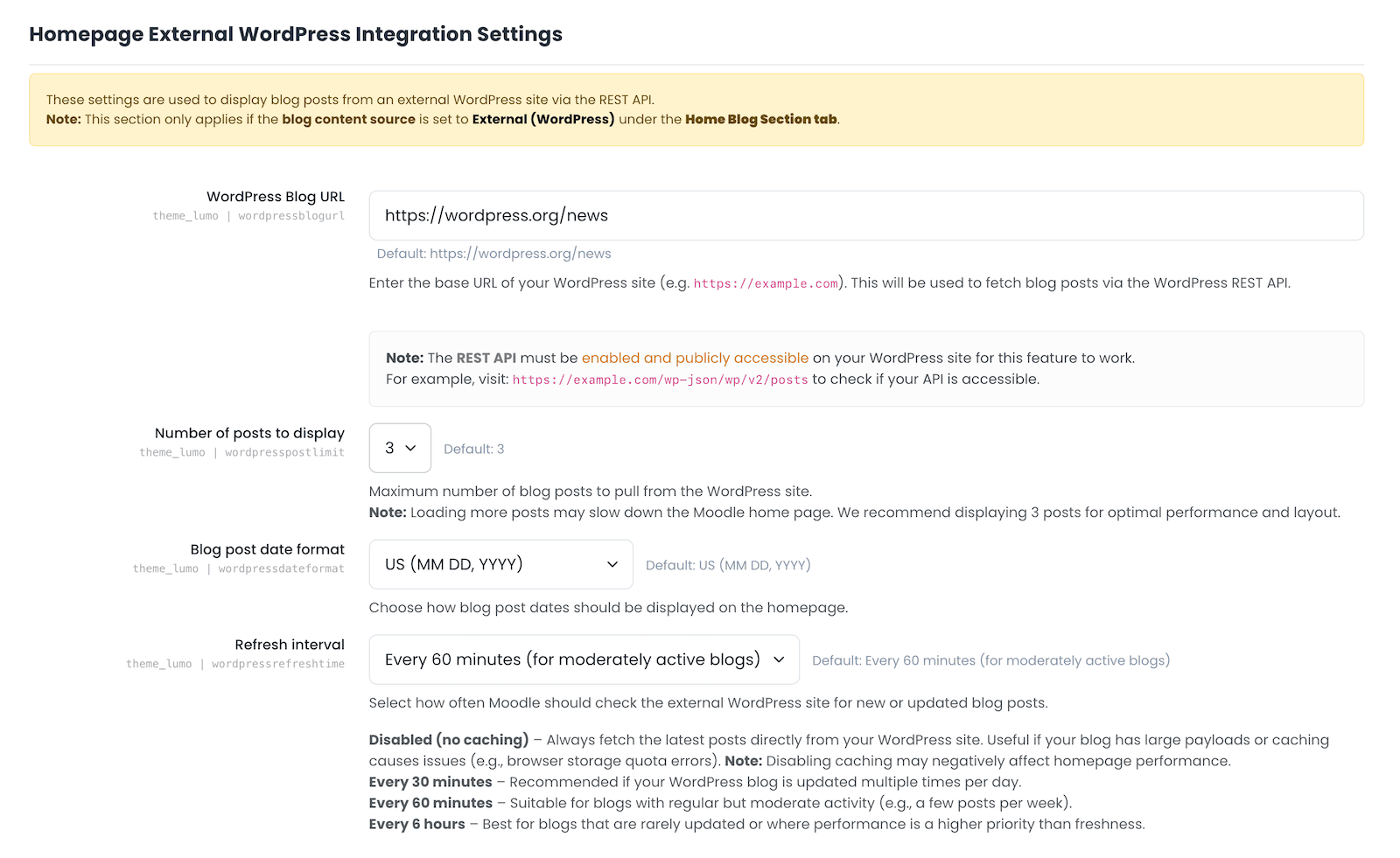
Task: Click the 'theme_lumo | wordpressdateformat' text
Action: coord(239,569)
